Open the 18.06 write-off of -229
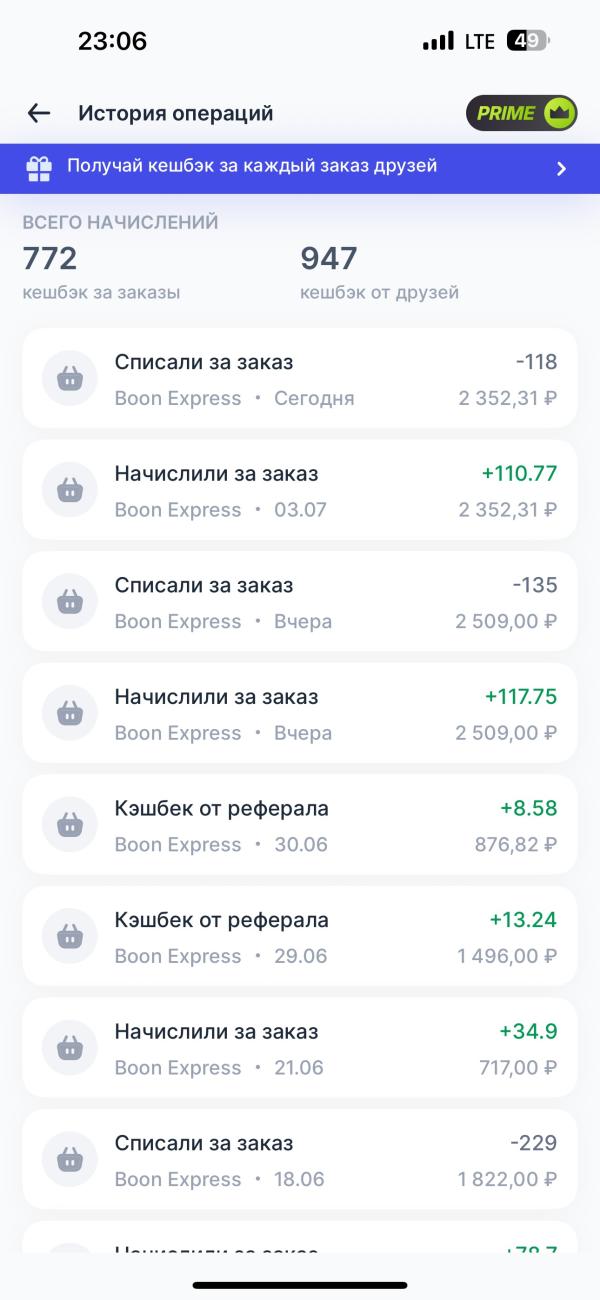This screenshot has height=1300, width=600. click(x=300, y=1160)
